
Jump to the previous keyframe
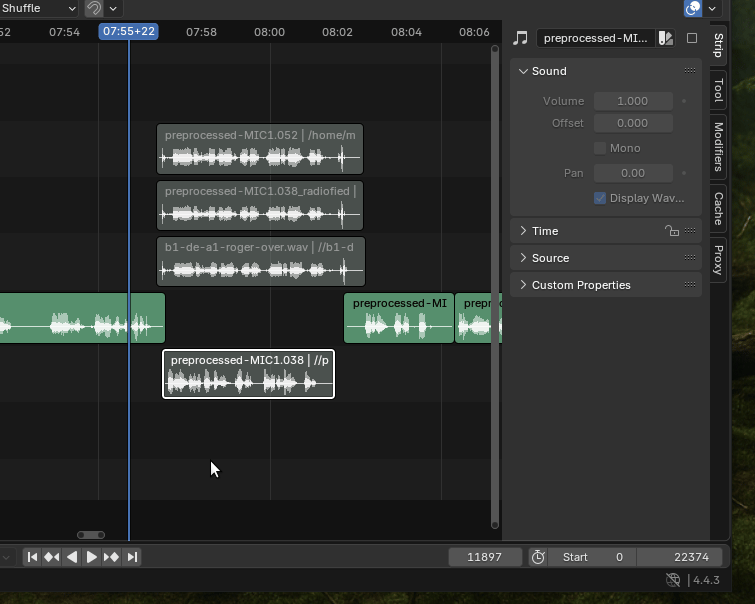pos(52,557)
